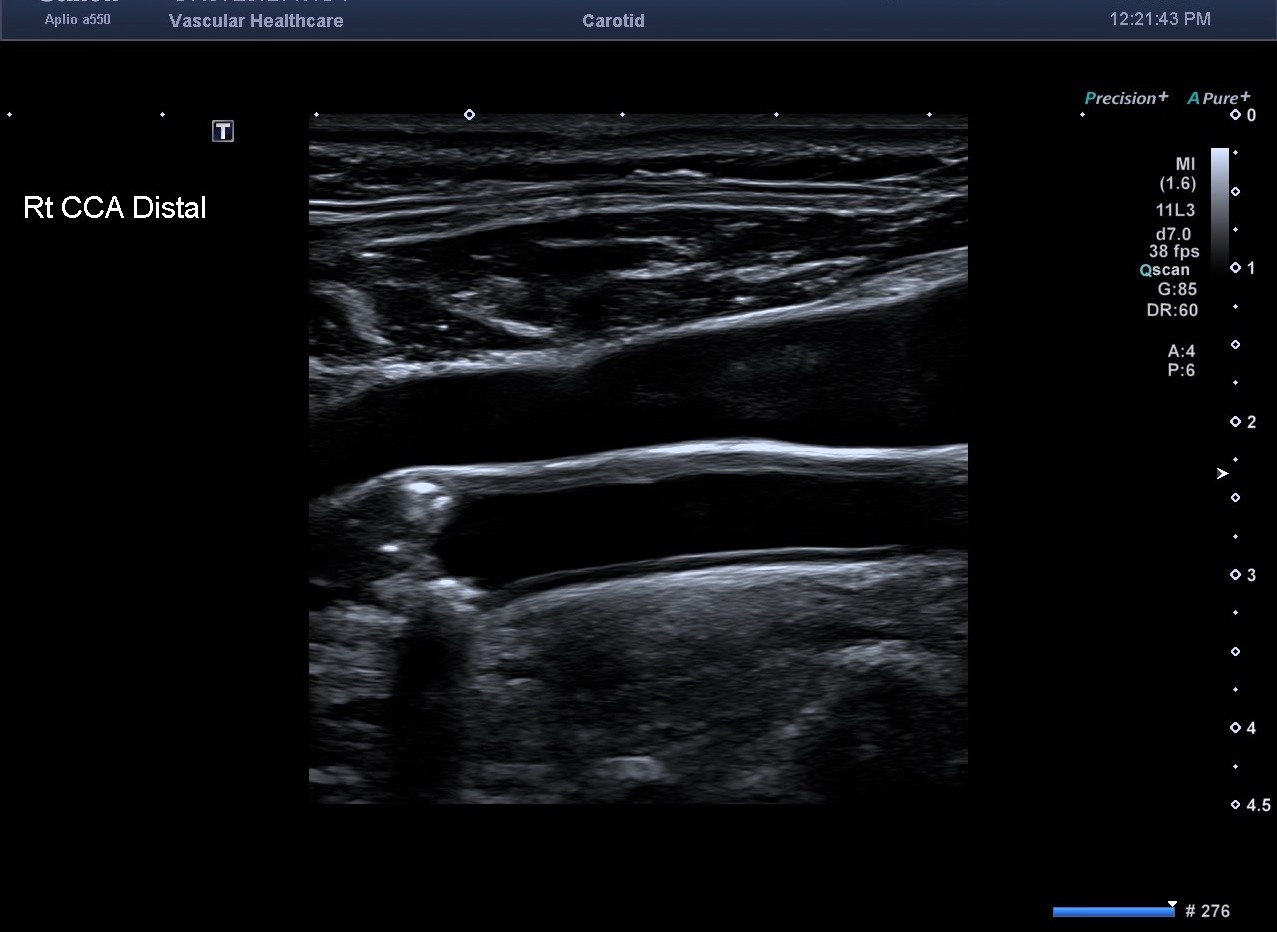The width and height of the screenshot is (1277, 932).
Task: Click the "Qscan" label
Action: tap(1165, 270)
